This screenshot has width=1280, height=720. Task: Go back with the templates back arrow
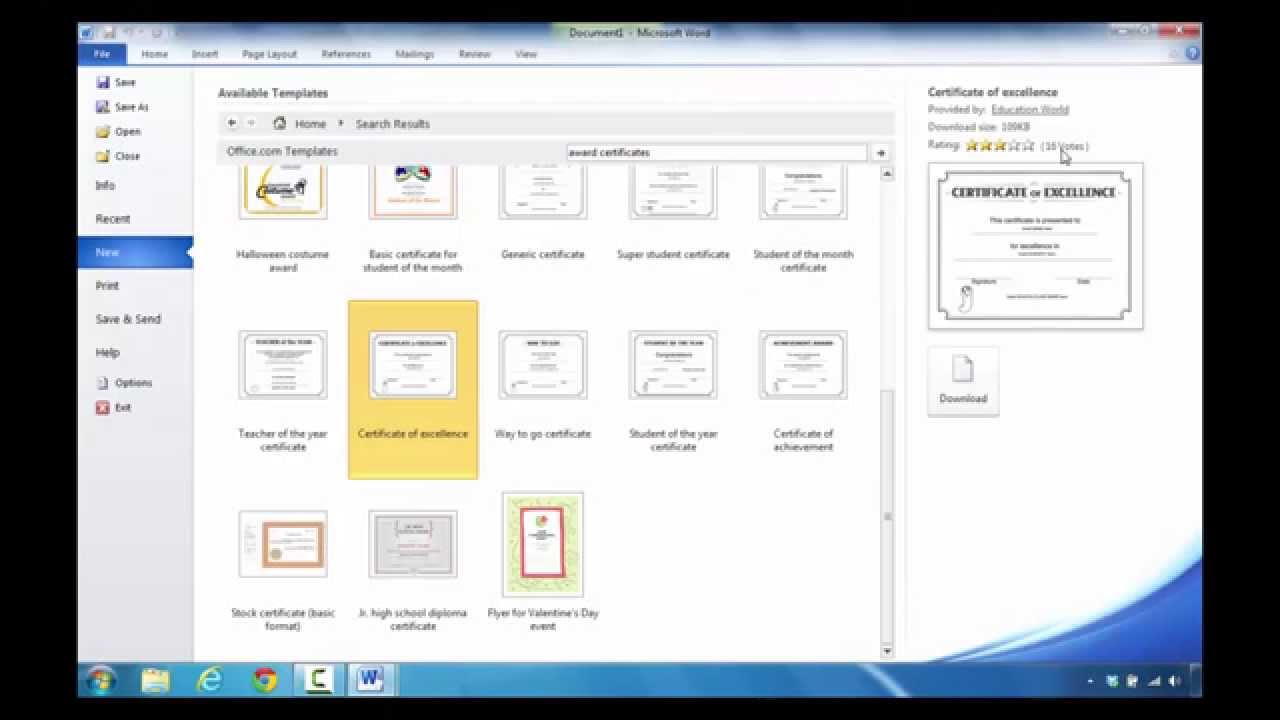point(232,123)
